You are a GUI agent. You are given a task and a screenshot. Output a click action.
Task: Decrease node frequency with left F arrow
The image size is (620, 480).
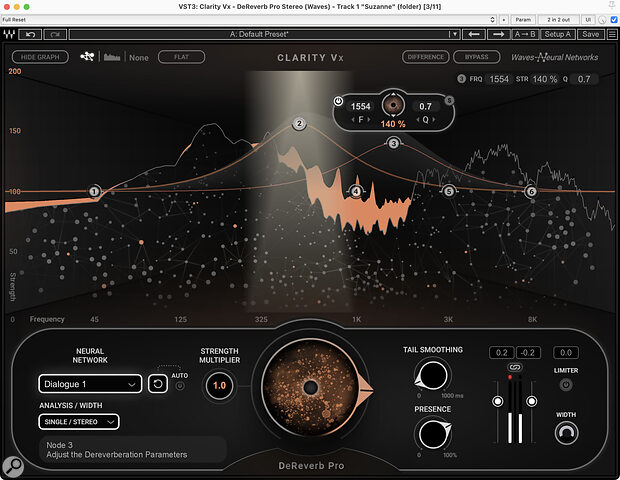coord(353,119)
